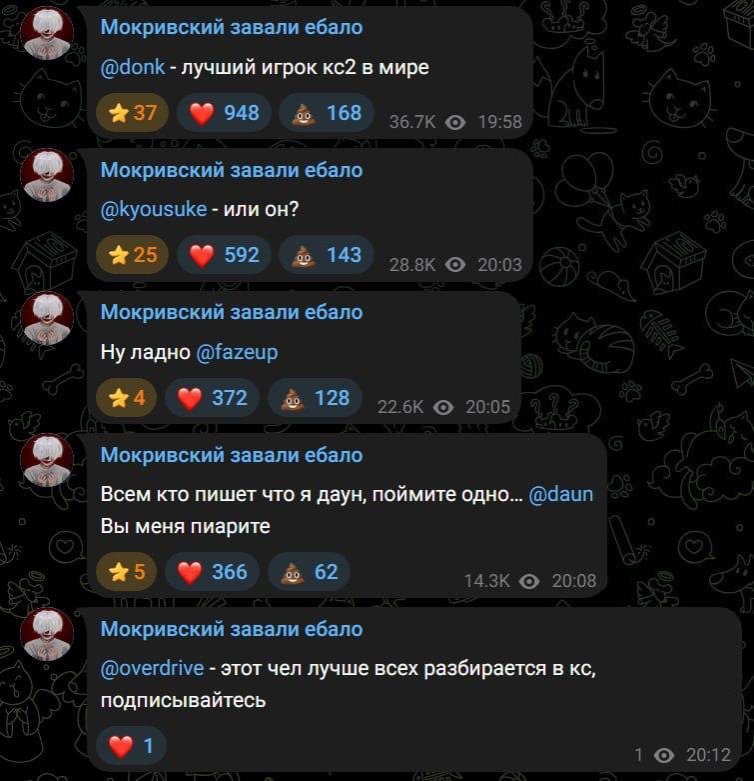Viewport: 754px width, 781px height.
Task: Click the avatar beside the @overdrive message
Action: (x=47, y=634)
